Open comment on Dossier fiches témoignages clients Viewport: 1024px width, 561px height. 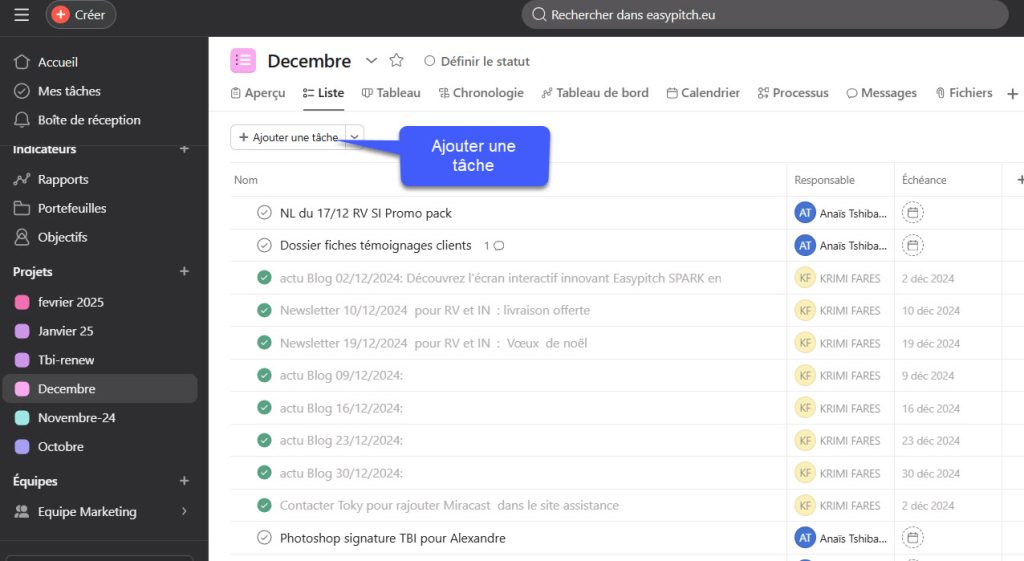[494, 246]
